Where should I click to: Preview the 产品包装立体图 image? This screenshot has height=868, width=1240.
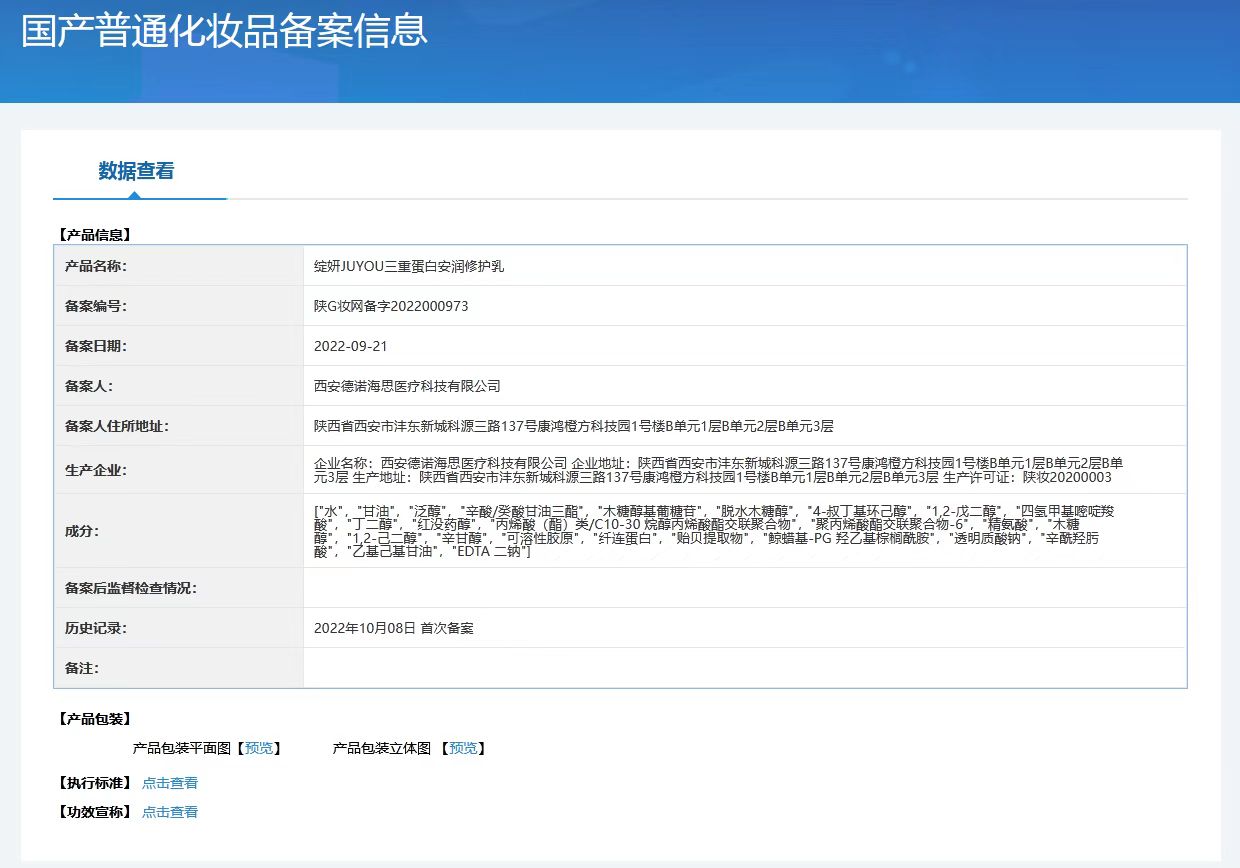tap(462, 748)
